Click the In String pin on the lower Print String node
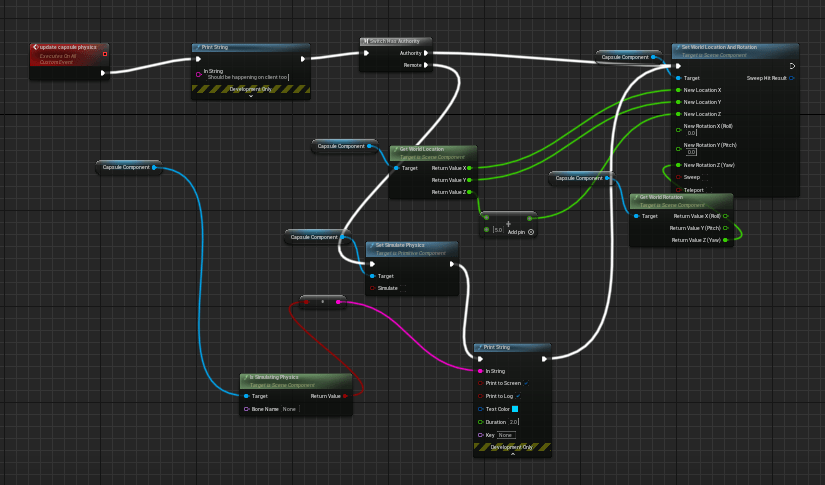 [479, 371]
